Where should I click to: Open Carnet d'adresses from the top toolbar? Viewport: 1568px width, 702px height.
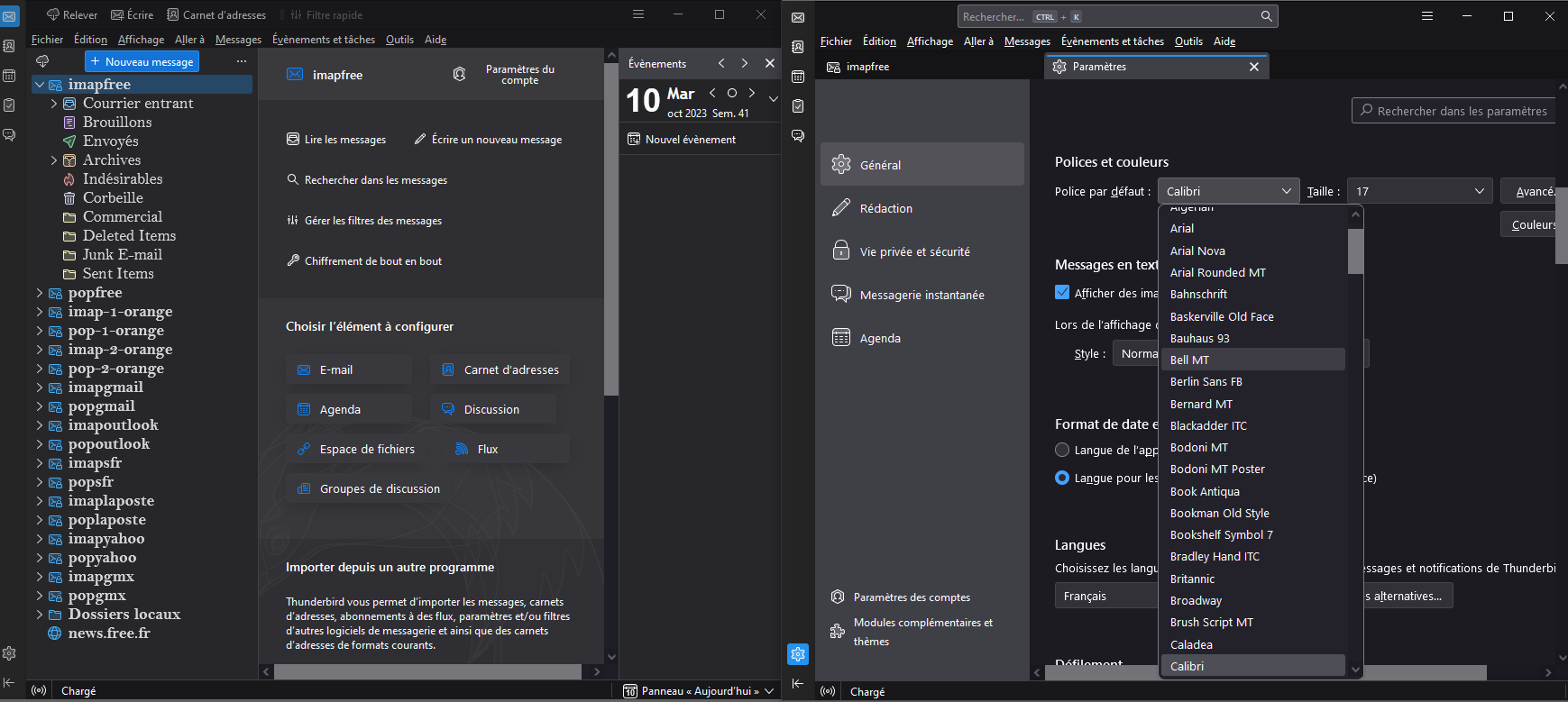216,14
